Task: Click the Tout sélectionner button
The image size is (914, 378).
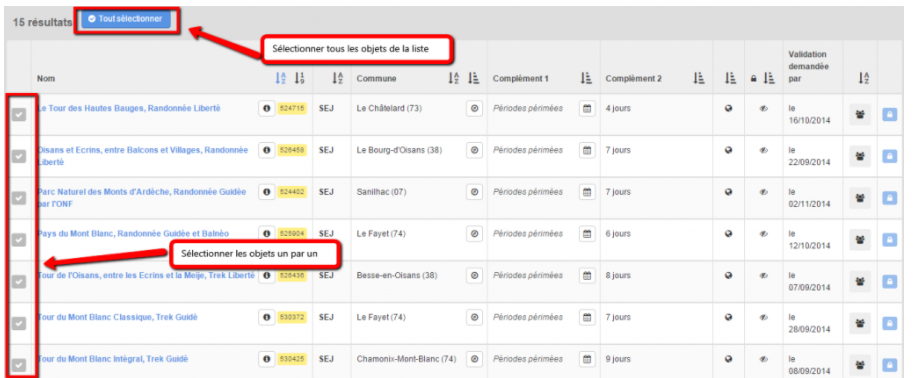Action: [x=126, y=19]
